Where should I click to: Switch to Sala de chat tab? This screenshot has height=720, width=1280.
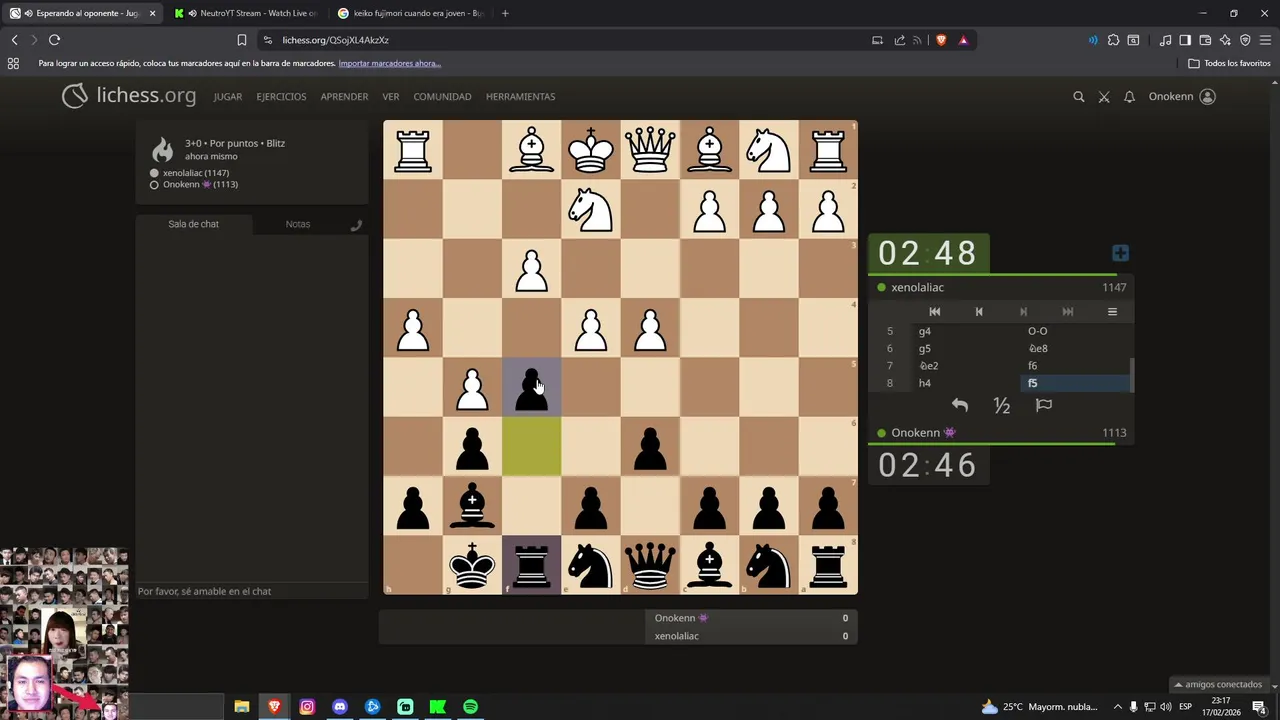click(193, 224)
